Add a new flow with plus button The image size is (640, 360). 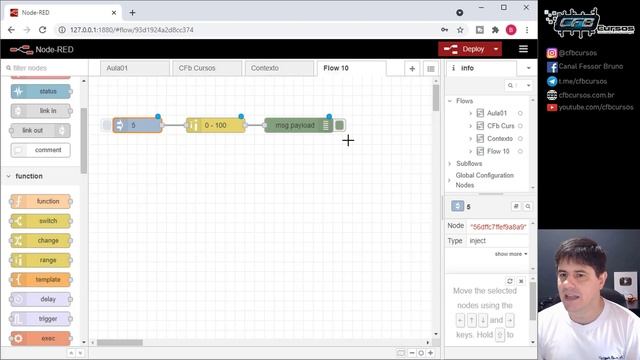click(x=412, y=69)
